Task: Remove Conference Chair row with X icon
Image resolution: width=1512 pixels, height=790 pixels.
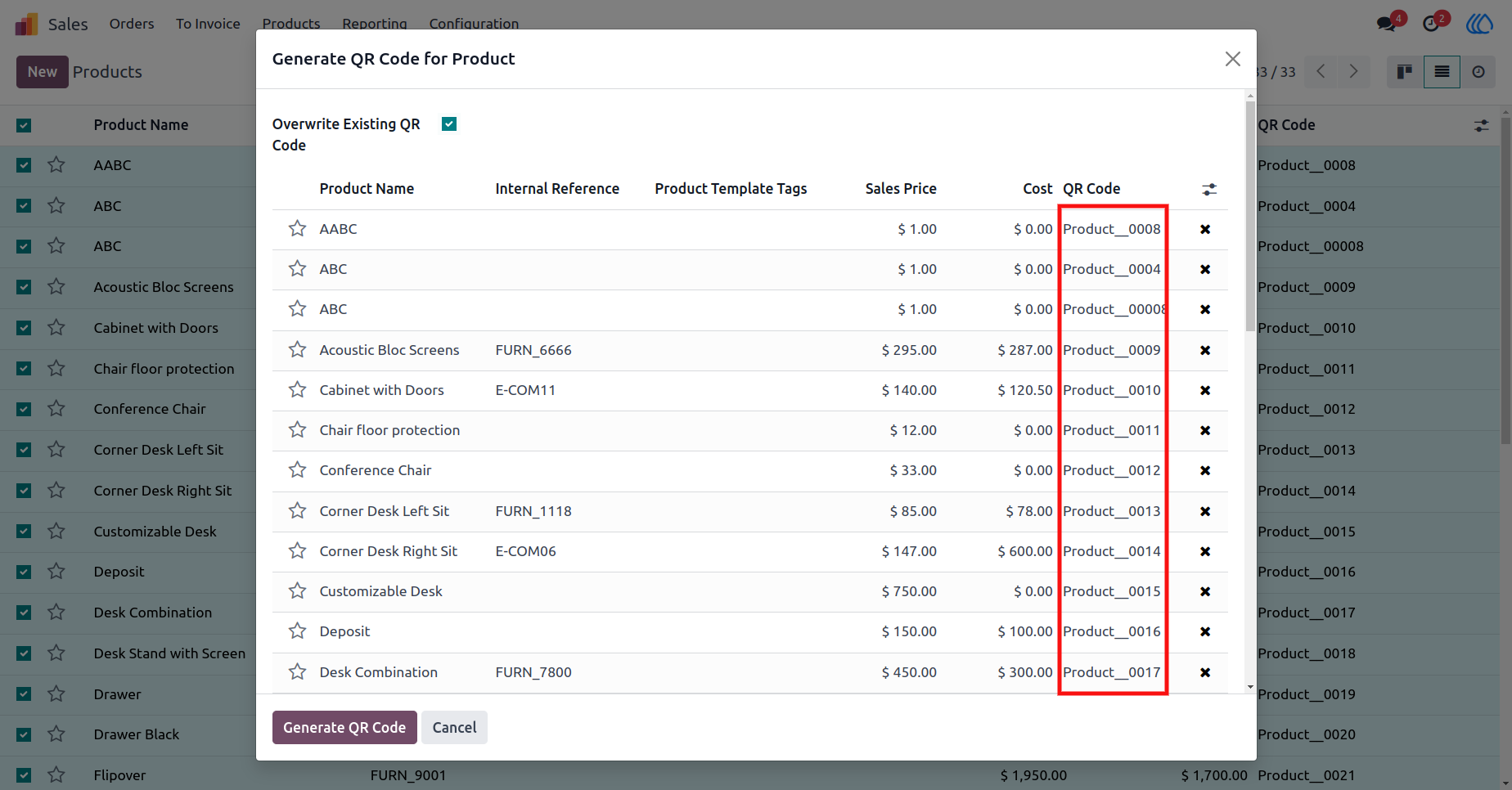Action: click(1205, 470)
